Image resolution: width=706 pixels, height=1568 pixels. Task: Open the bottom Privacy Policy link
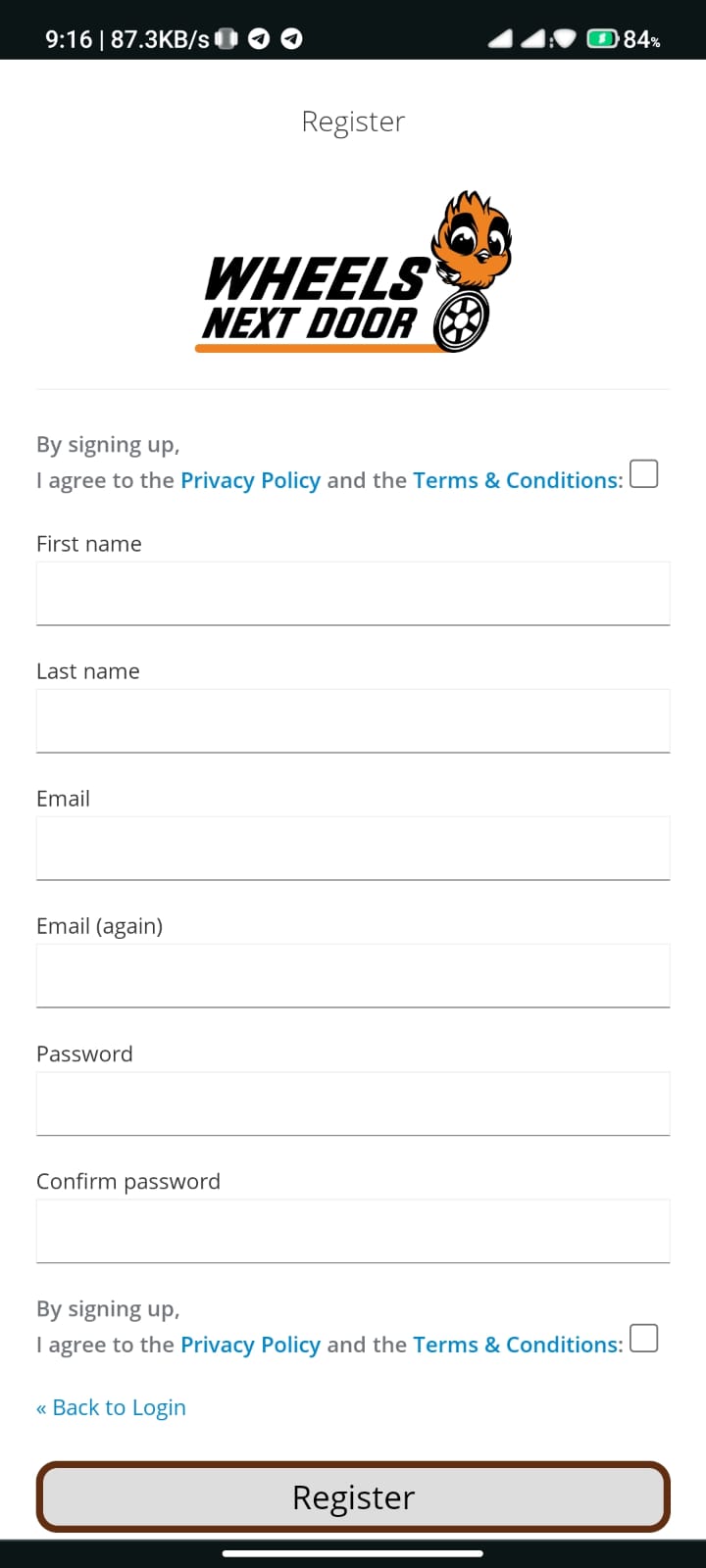coord(250,1345)
